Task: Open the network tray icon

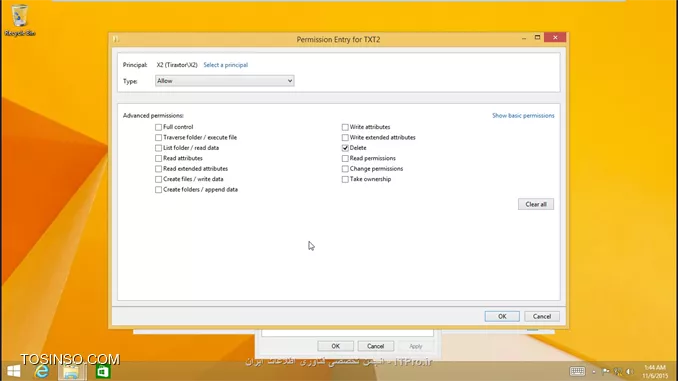Action: tap(618, 371)
